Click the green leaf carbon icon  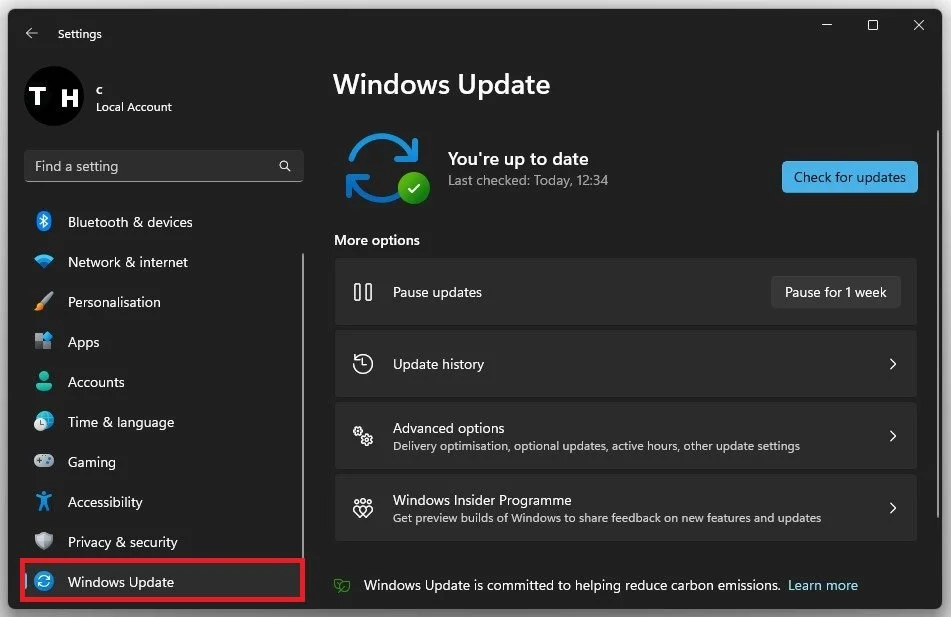(342, 585)
